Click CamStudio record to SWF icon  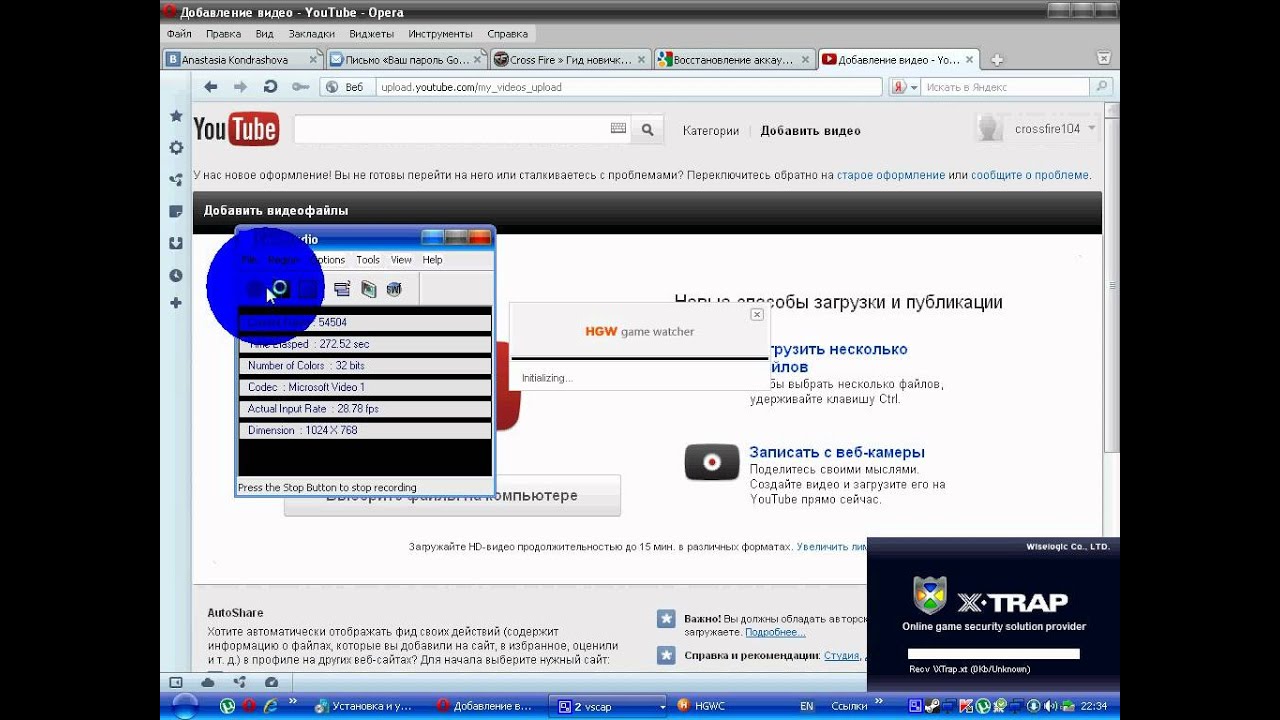[394, 289]
